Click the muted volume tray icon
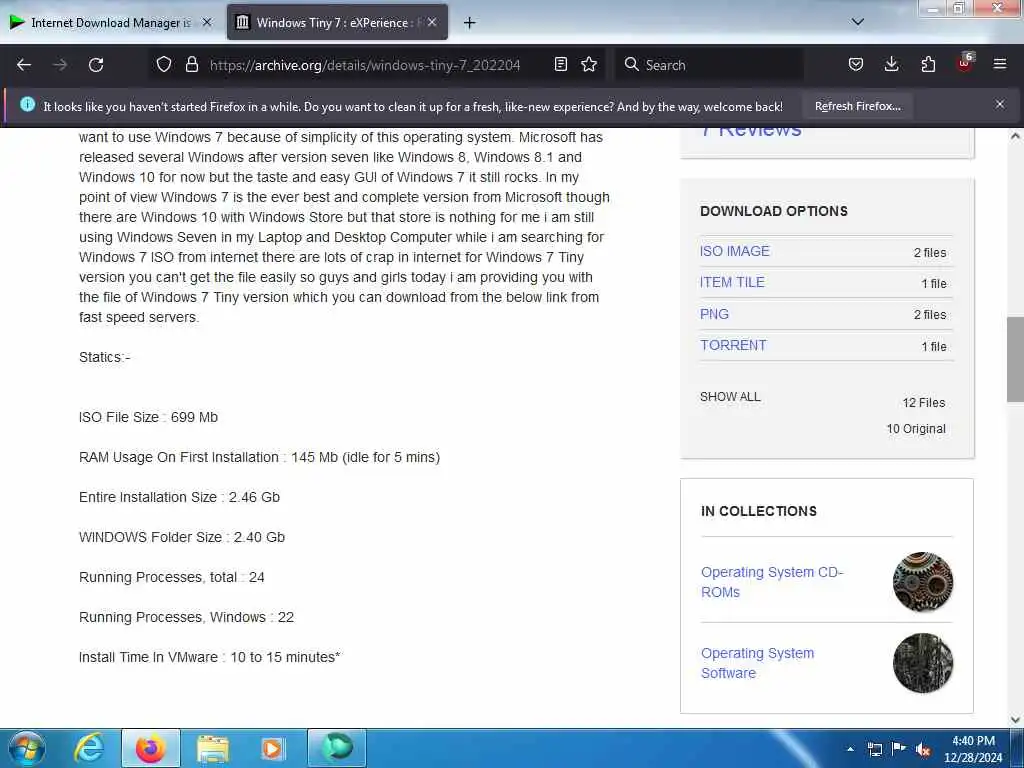Viewport: 1024px width, 768px height. coord(923,750)
